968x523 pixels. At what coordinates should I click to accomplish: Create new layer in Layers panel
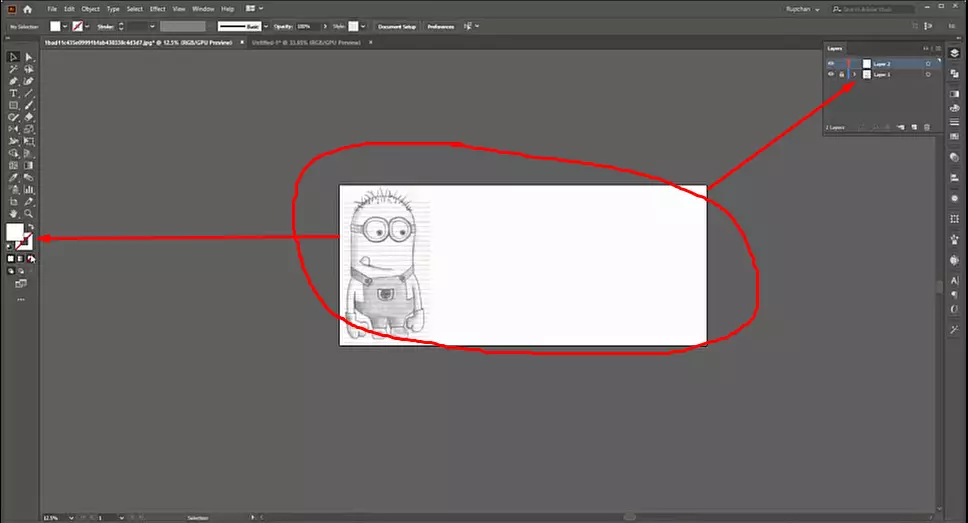click(914, 127)
